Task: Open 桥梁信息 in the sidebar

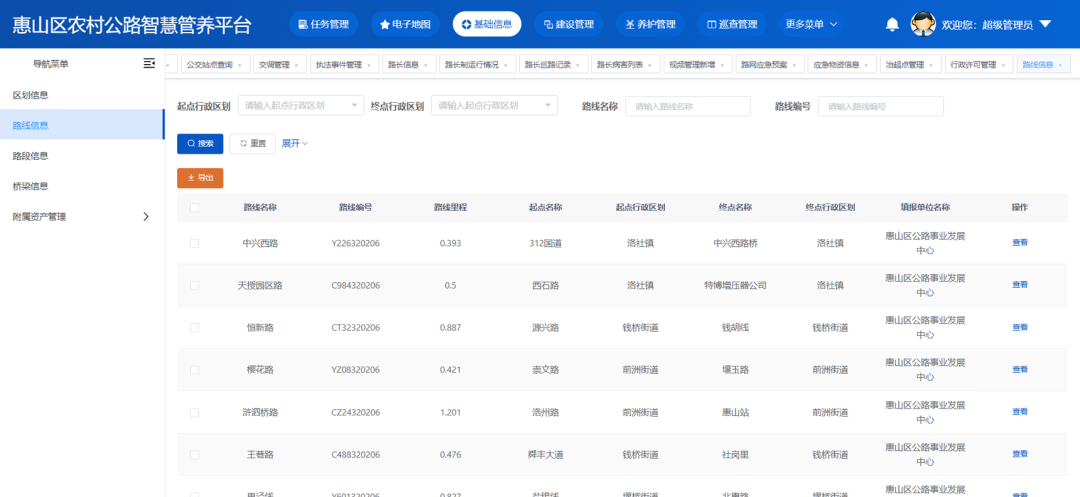Action: point(82,186)
